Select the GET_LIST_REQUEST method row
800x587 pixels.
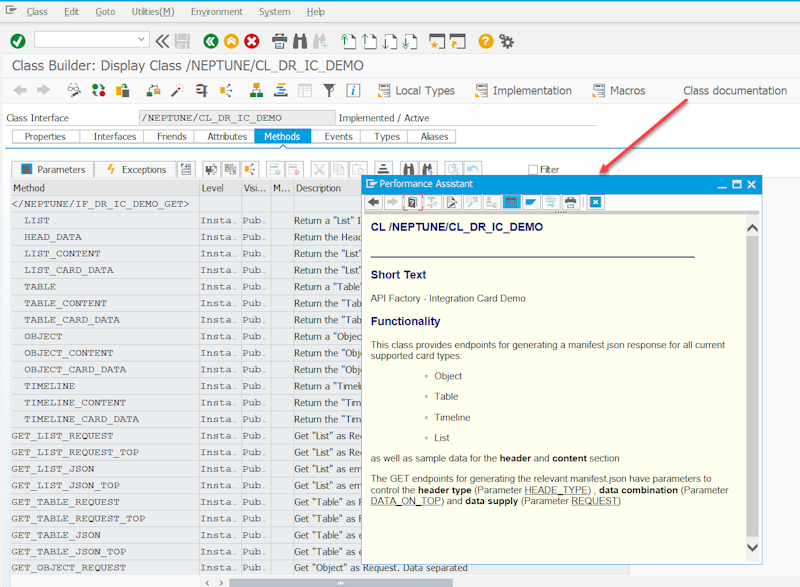click(65, 436)
